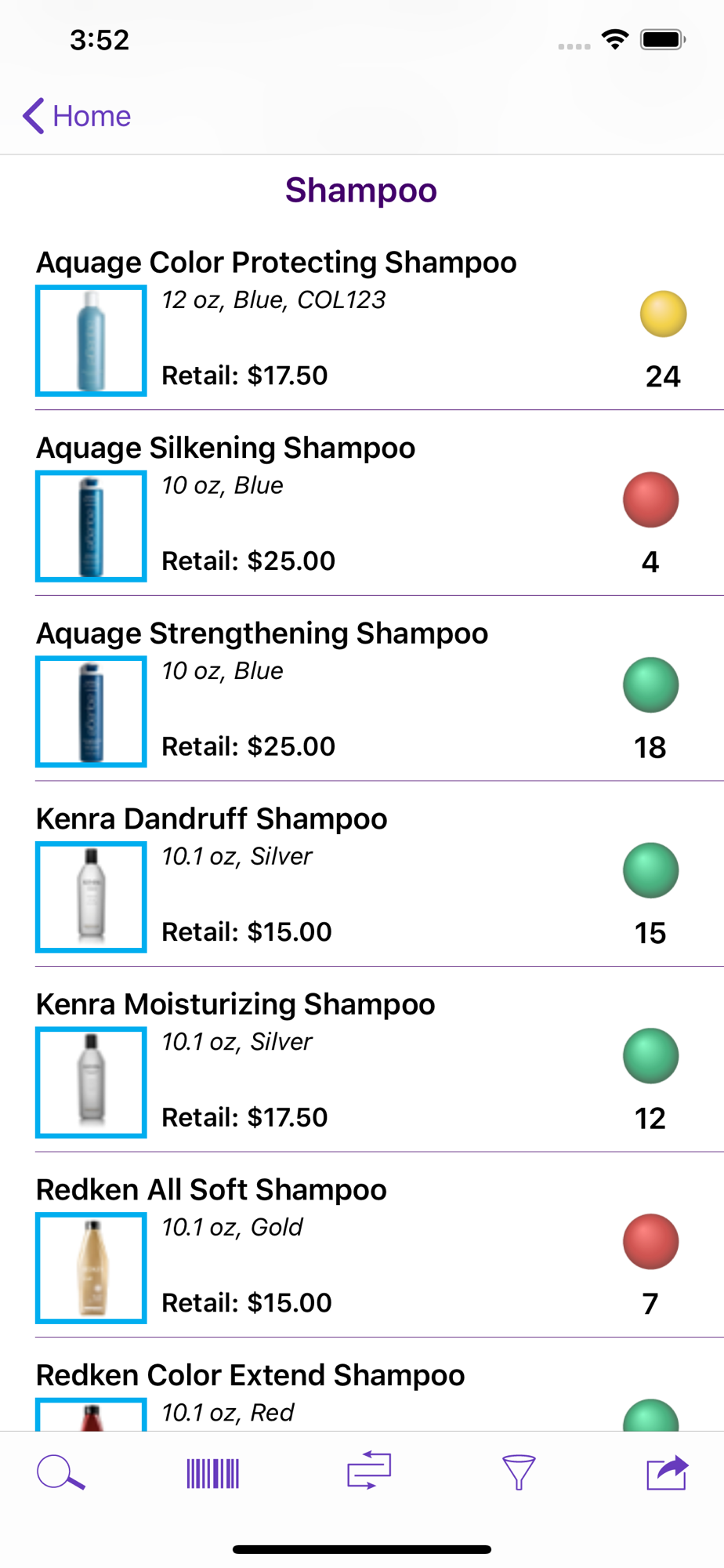Image resolution: width=724 pixels, height=1568 pixels.
Task: Tap green stock indicator for Aquage Strengthening
Action: 650,685
